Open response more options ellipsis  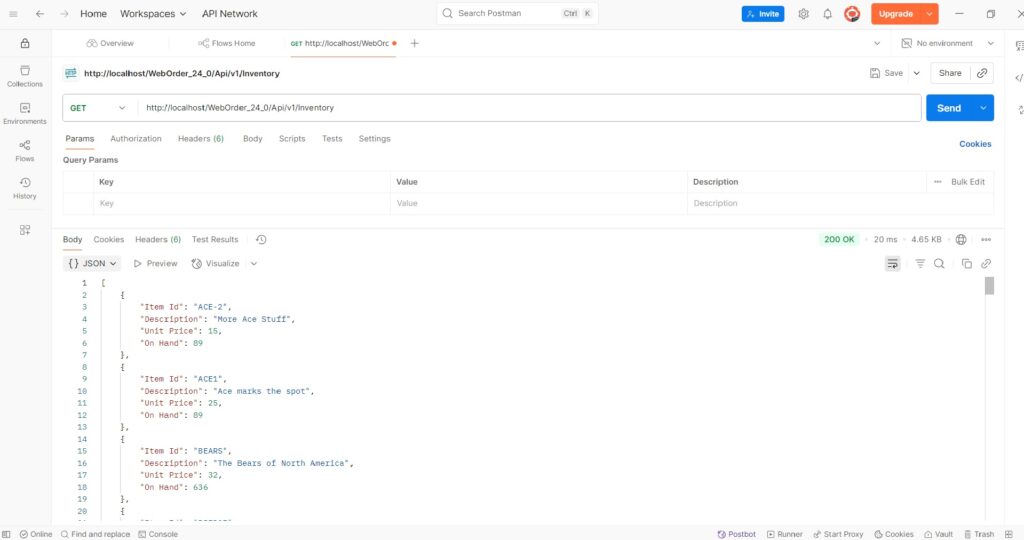click(986, 240)
